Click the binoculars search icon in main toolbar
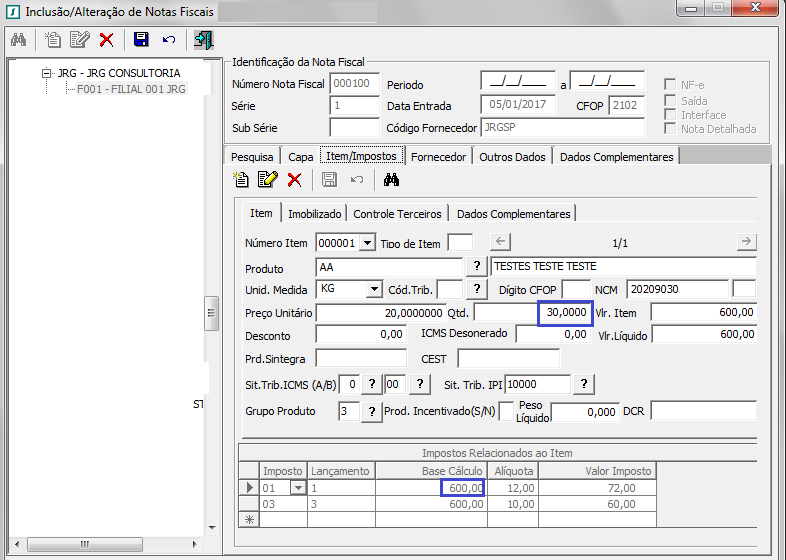The image size is (786, 560). 18,40
